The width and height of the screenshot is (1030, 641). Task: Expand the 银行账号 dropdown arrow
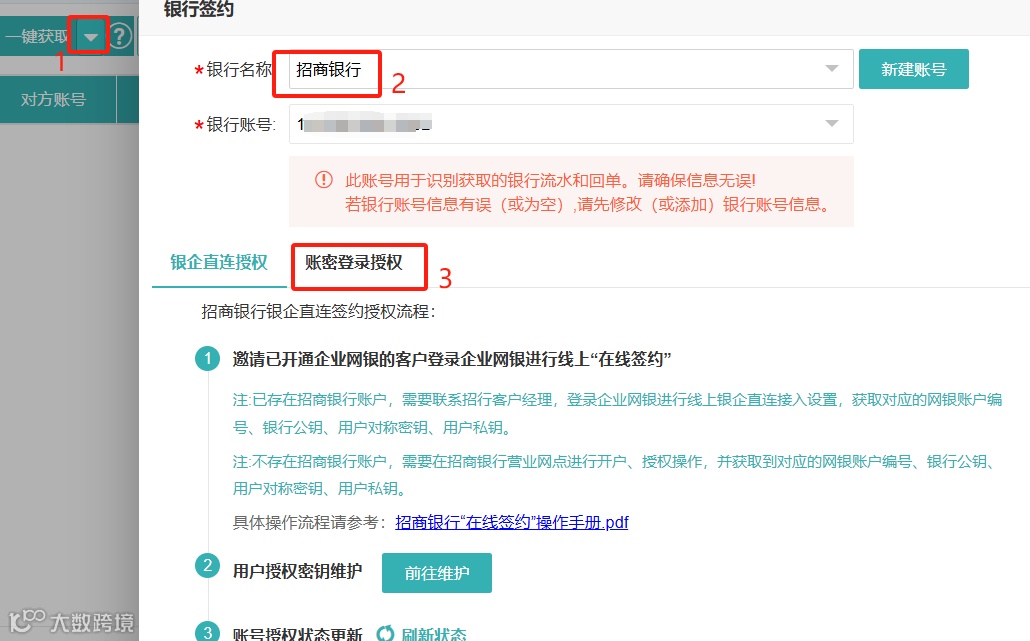[x=832, y=123]
